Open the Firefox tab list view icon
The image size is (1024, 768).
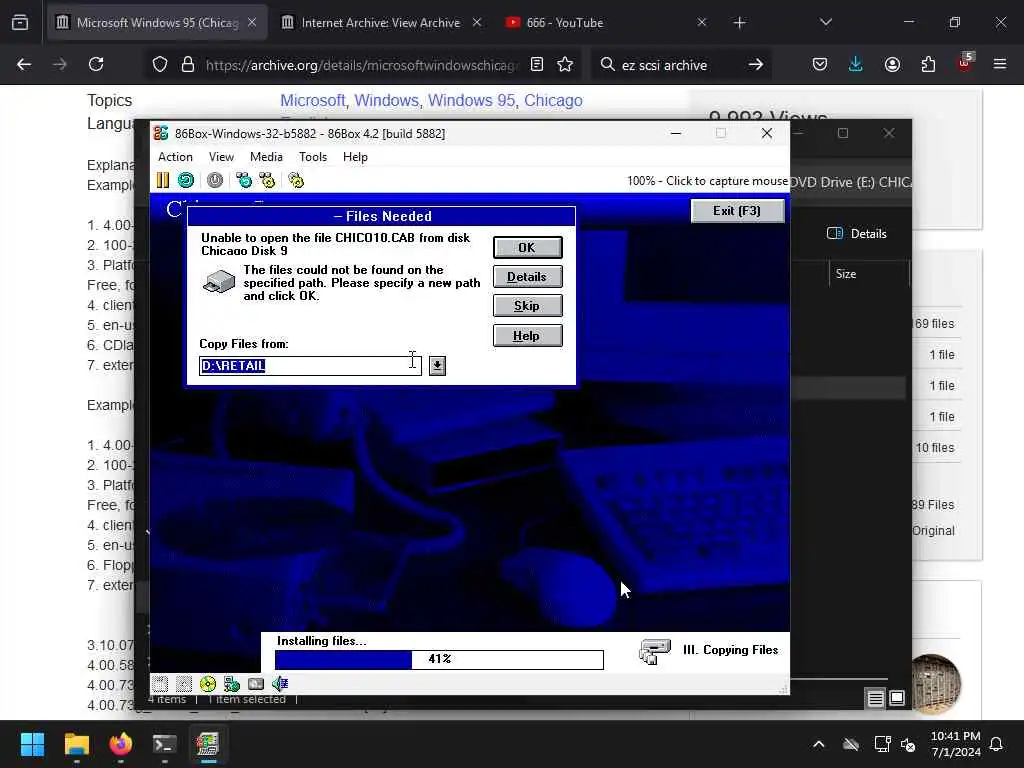coord(20,23)
